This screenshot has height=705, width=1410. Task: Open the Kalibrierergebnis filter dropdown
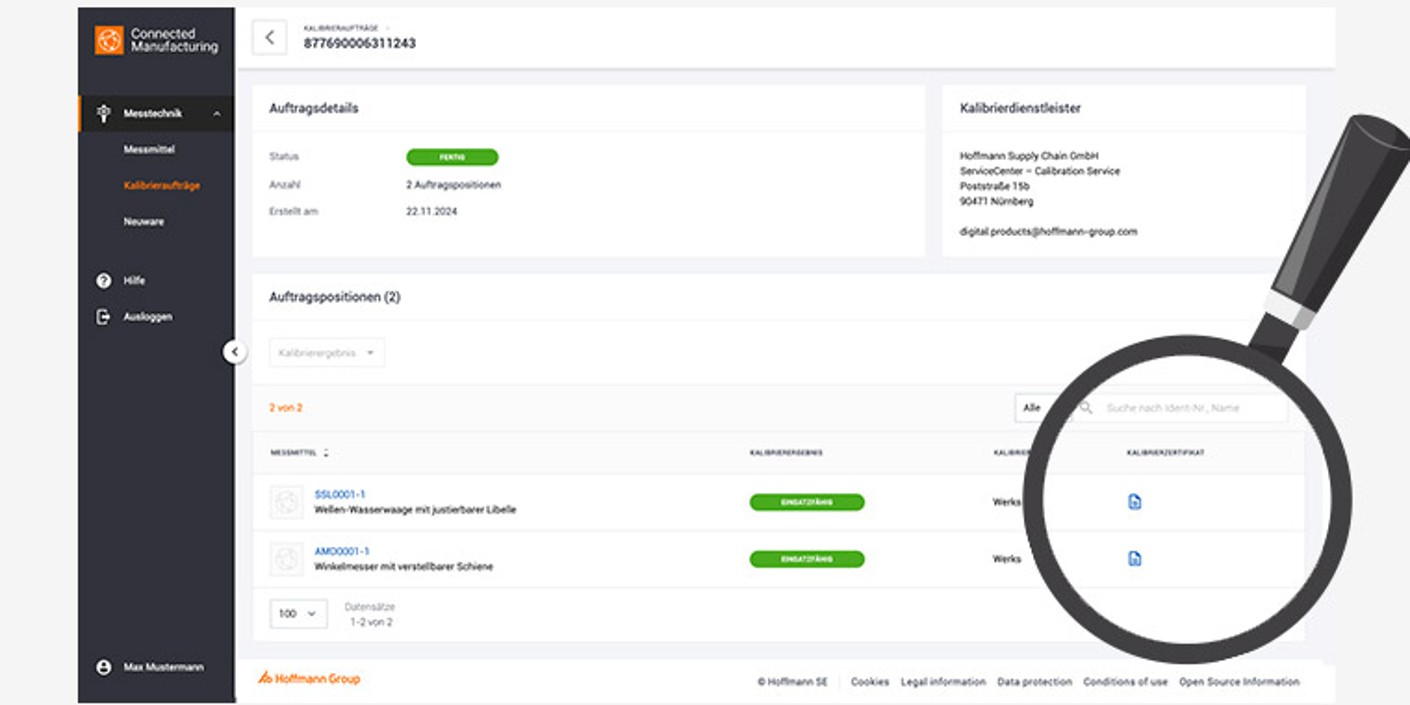pyautogui.click(x=326, y=352)
